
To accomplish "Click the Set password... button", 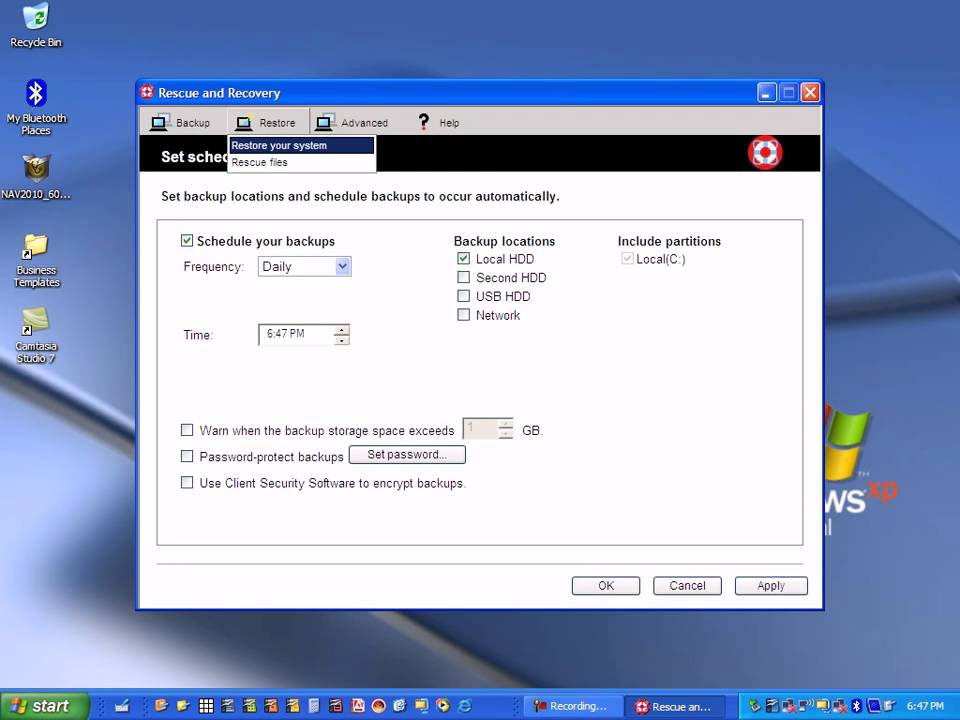I will click(x=407, y=455).
